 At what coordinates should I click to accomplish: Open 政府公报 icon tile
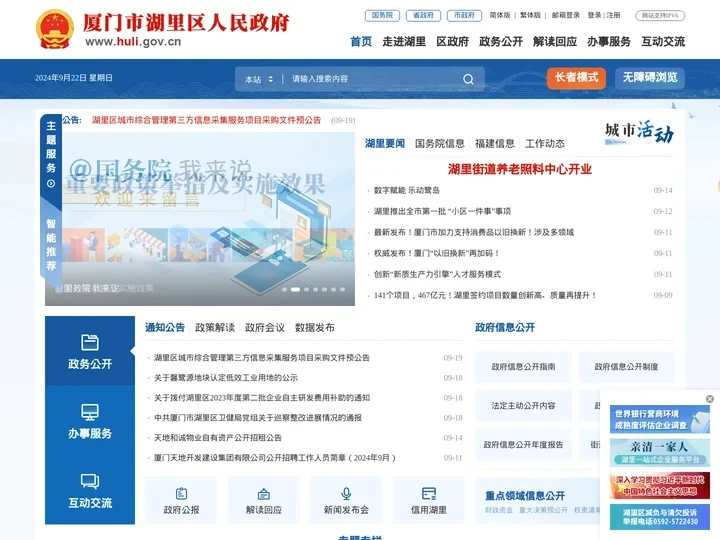point(181,500)
